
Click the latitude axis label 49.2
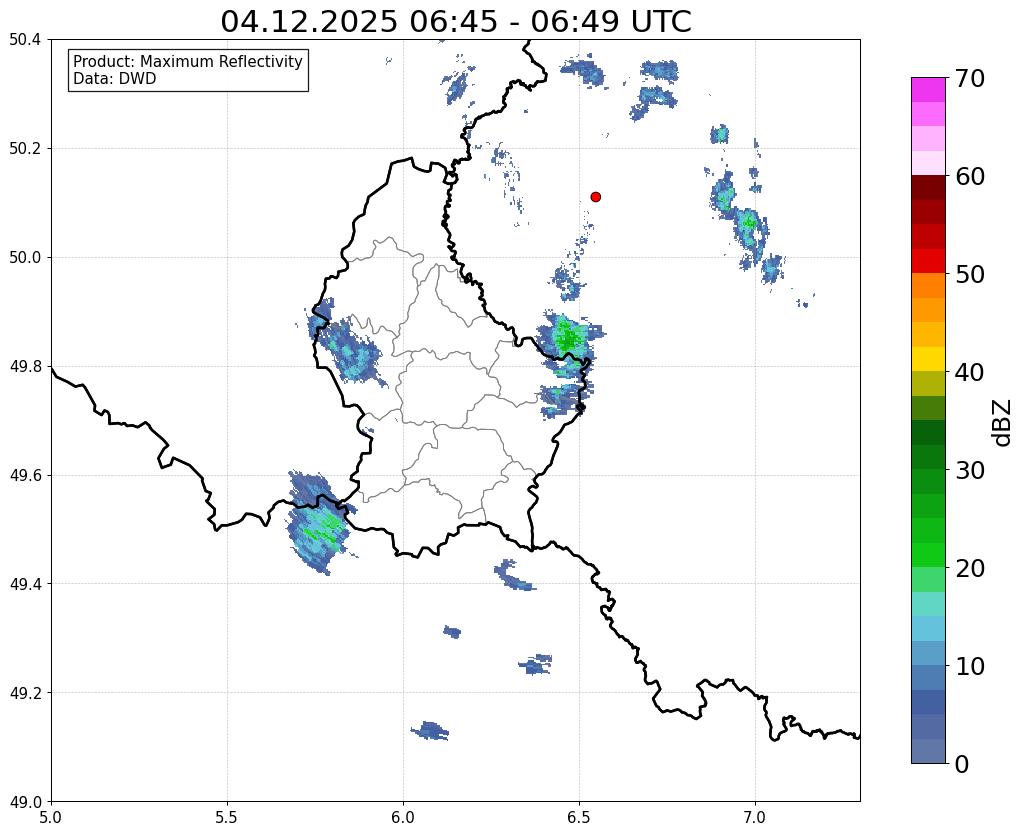pyautogui.click(x=25, y=692)
